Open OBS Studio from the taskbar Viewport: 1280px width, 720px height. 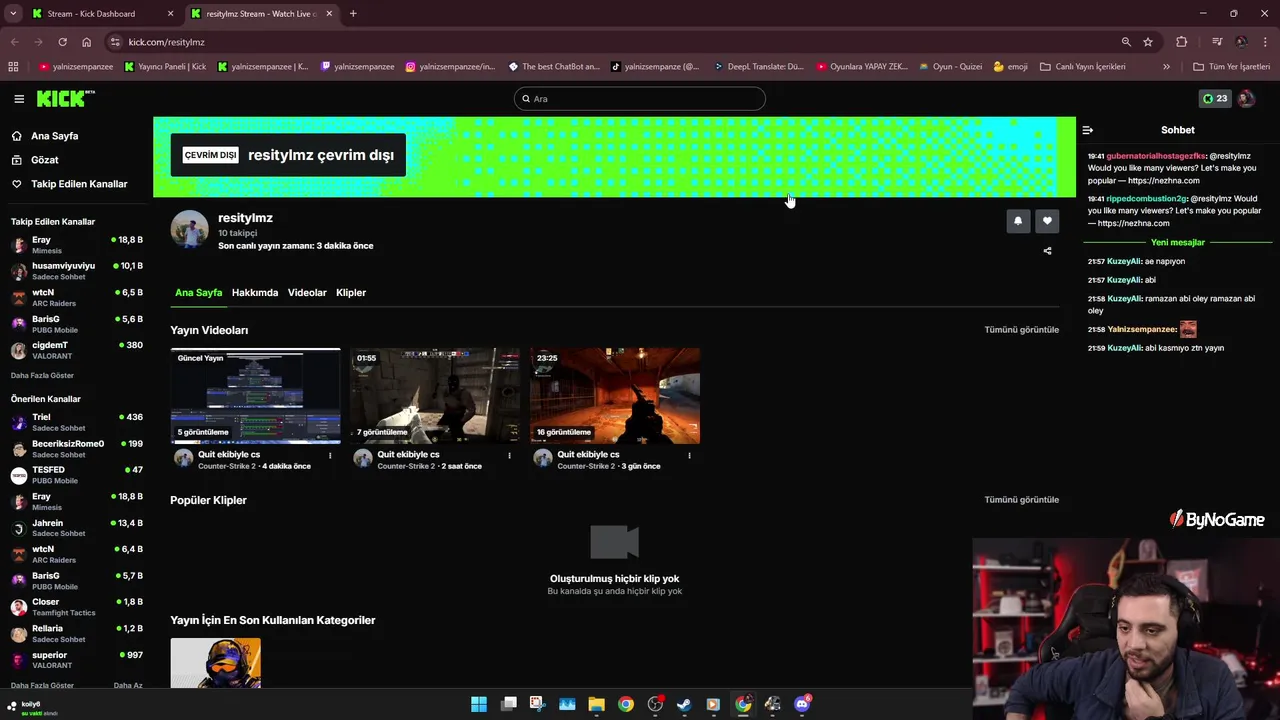pyautogui.click(x=655, y=704)
